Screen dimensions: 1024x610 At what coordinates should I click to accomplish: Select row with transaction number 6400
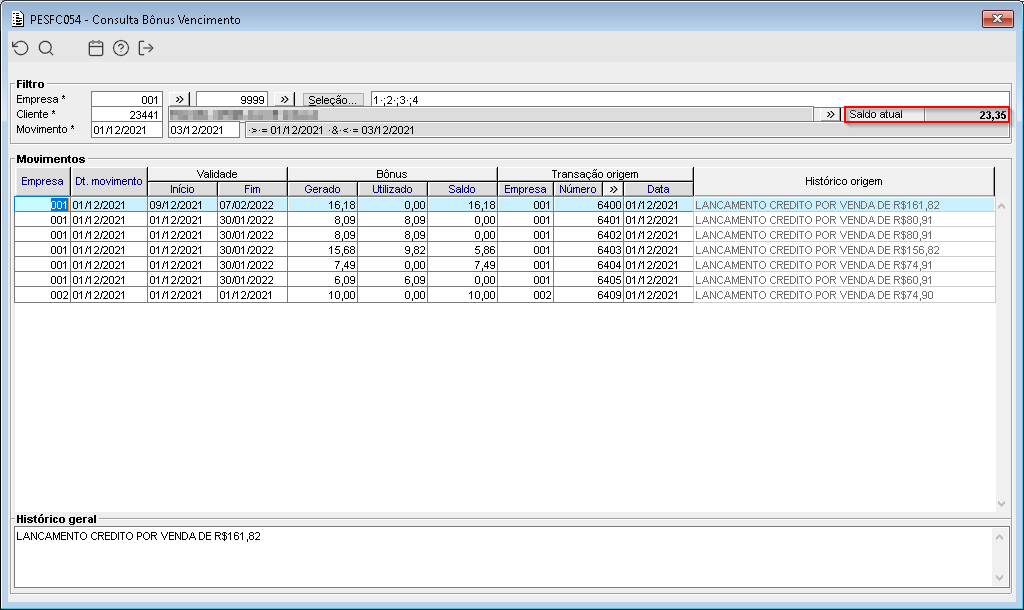(x=504, y=205)
